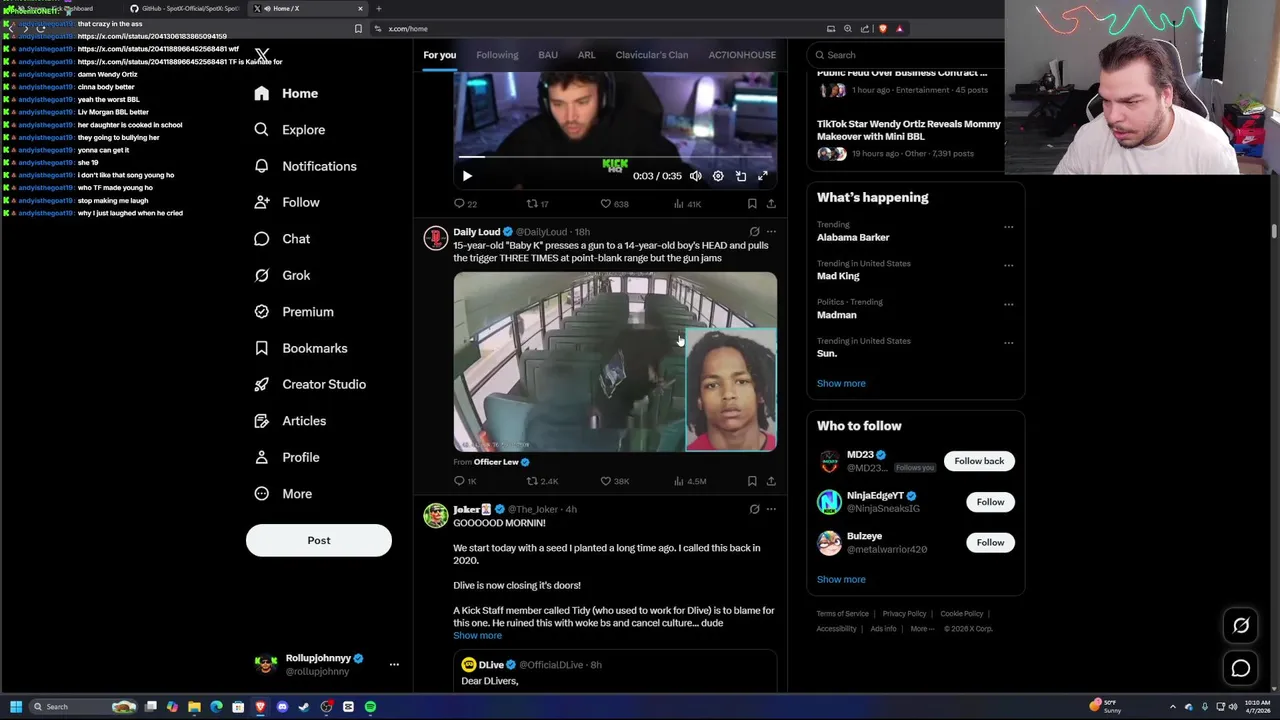Image resolution: width=1280 pixels, height=720 pixels.
Task: Open Grok actions on the Daily Loud post
Action: click(754, 232)
